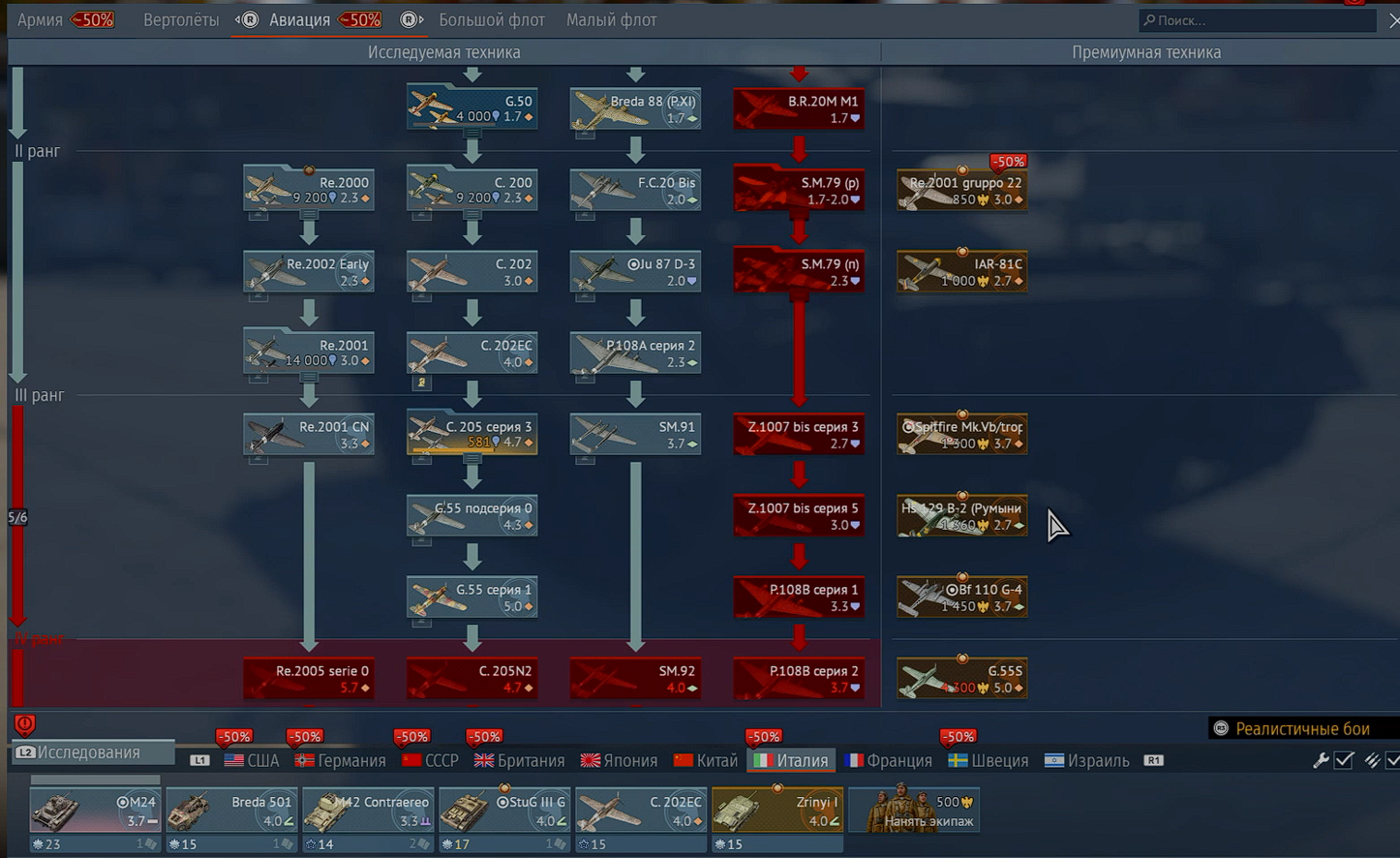Screen dimensions: 1400x858
Task: Select the G.50 aircraft in the research tree
Action: point(472,109)
